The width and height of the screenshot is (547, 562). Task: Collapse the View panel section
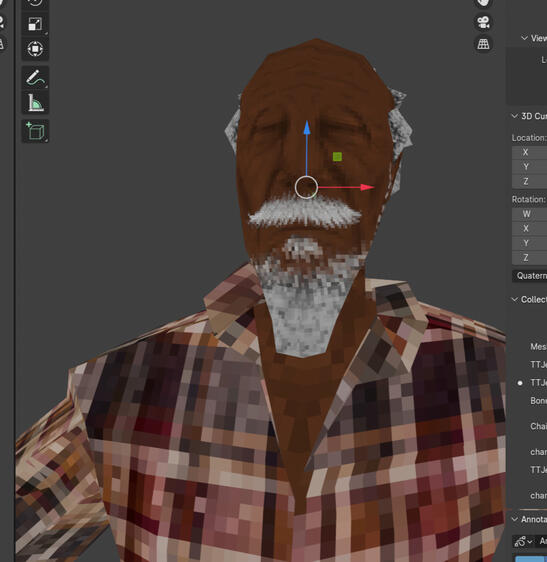point(524,38)
